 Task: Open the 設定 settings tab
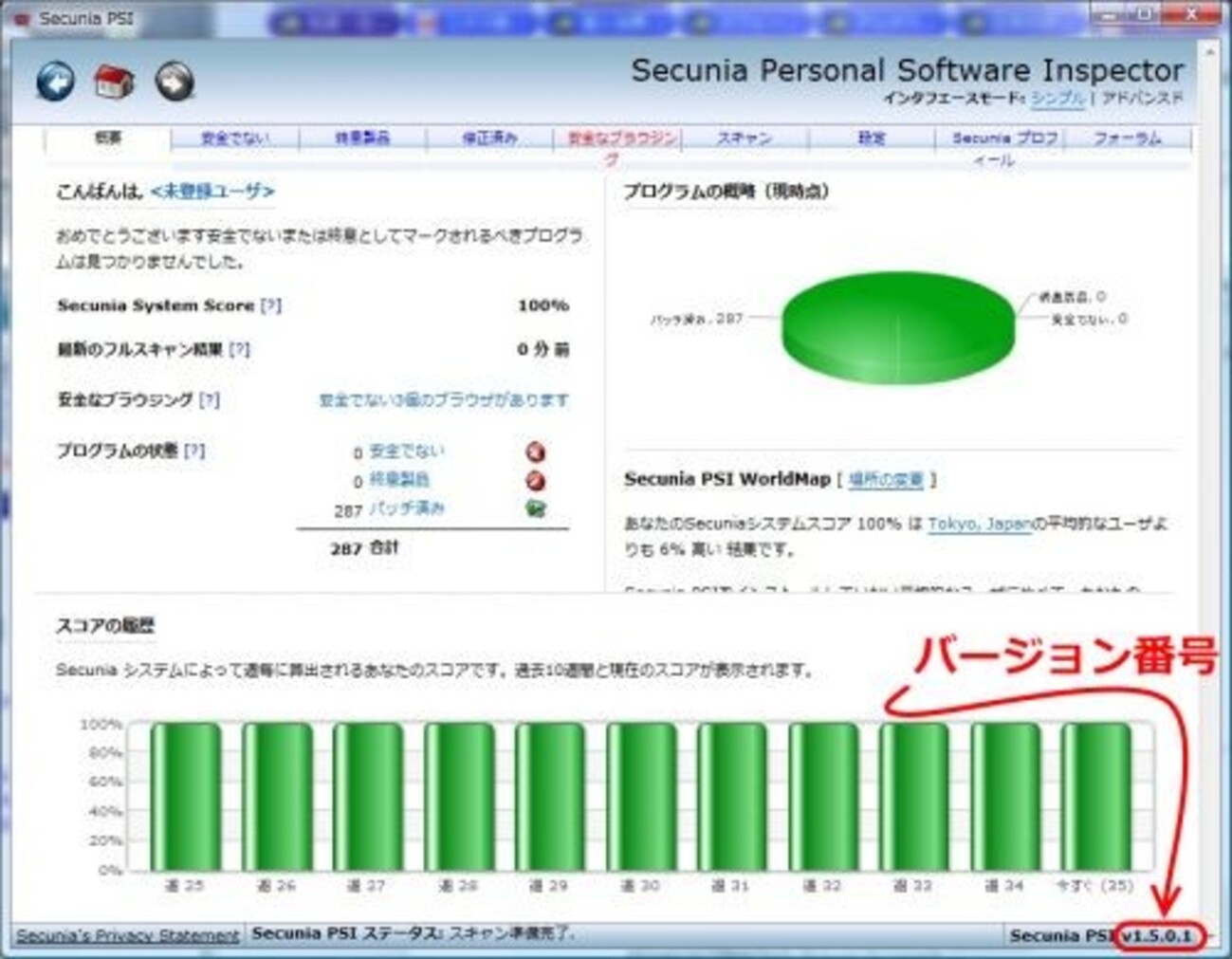point(872,138)
